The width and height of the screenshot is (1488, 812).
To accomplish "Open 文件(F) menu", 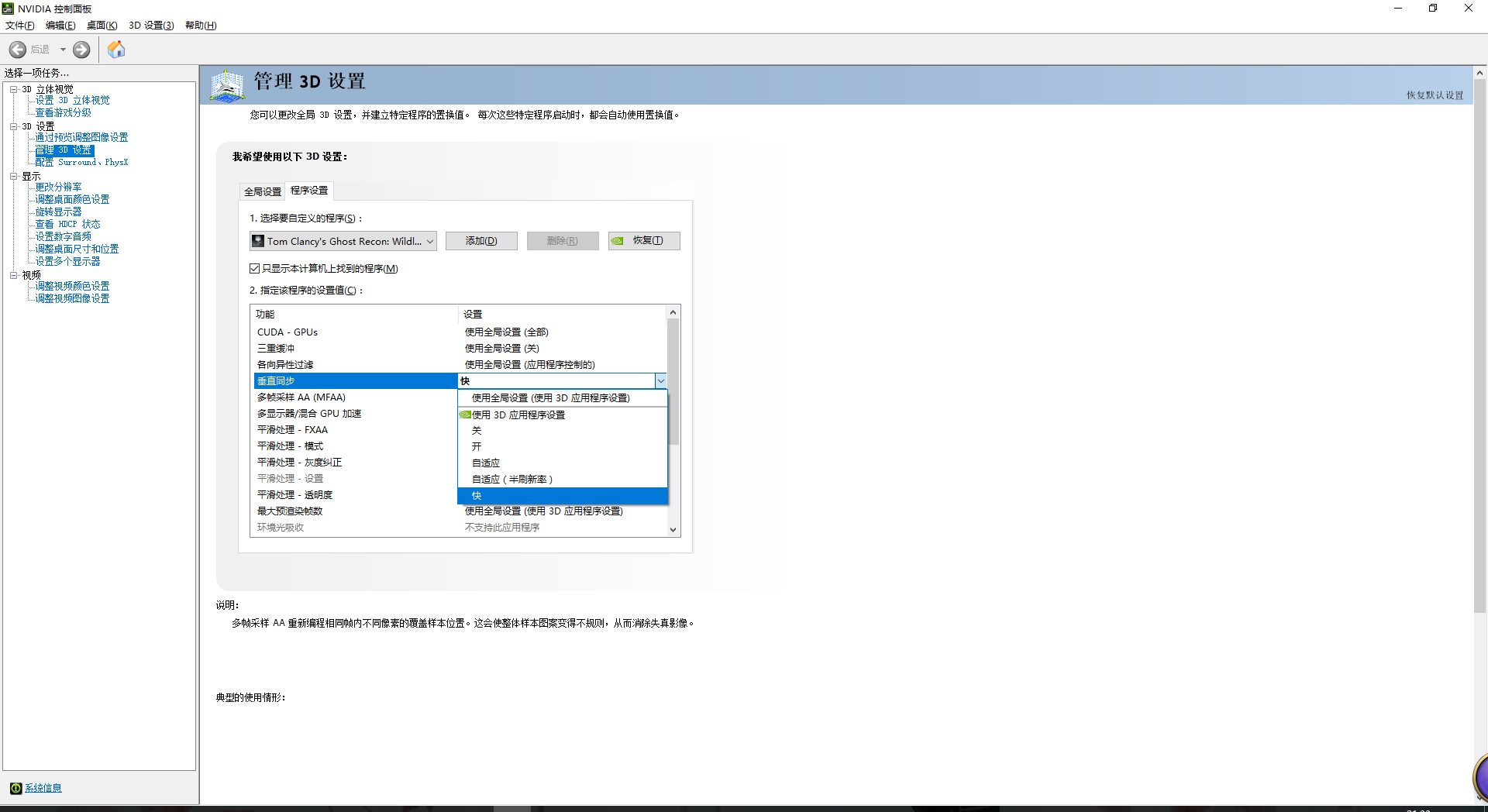I will coord(19,26).
